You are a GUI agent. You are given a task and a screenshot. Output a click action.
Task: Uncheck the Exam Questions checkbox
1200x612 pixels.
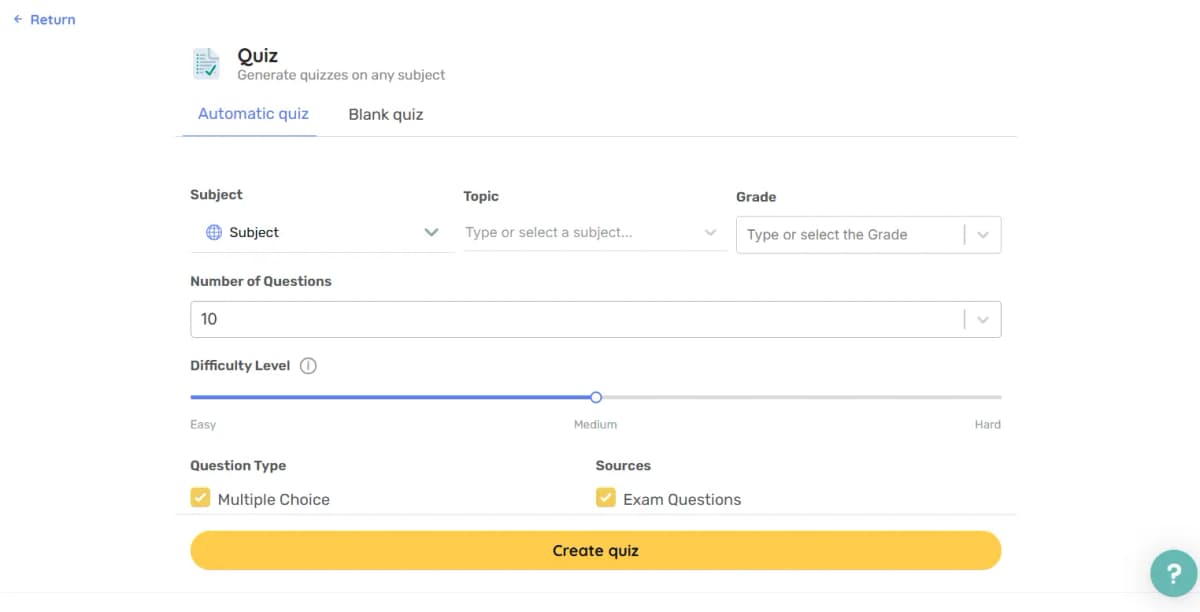pos(605,498)
